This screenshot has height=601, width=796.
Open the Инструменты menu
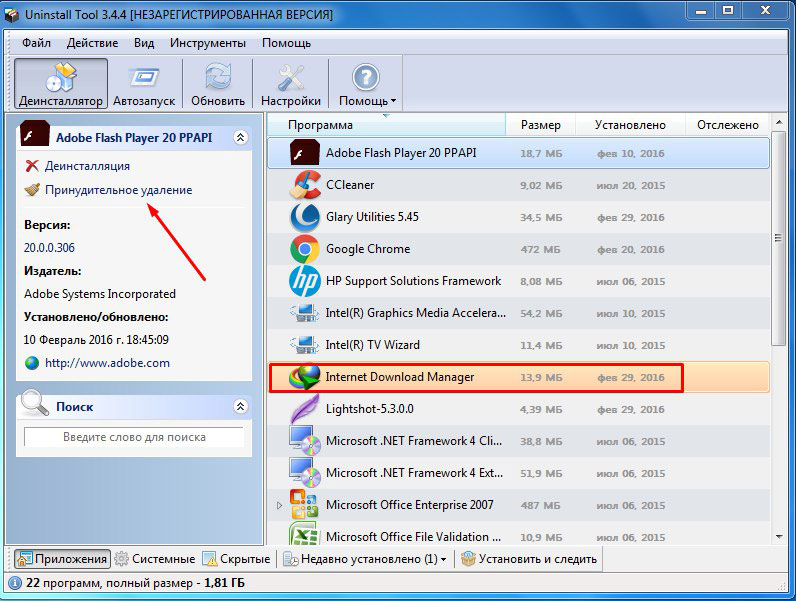coord(207,43)
